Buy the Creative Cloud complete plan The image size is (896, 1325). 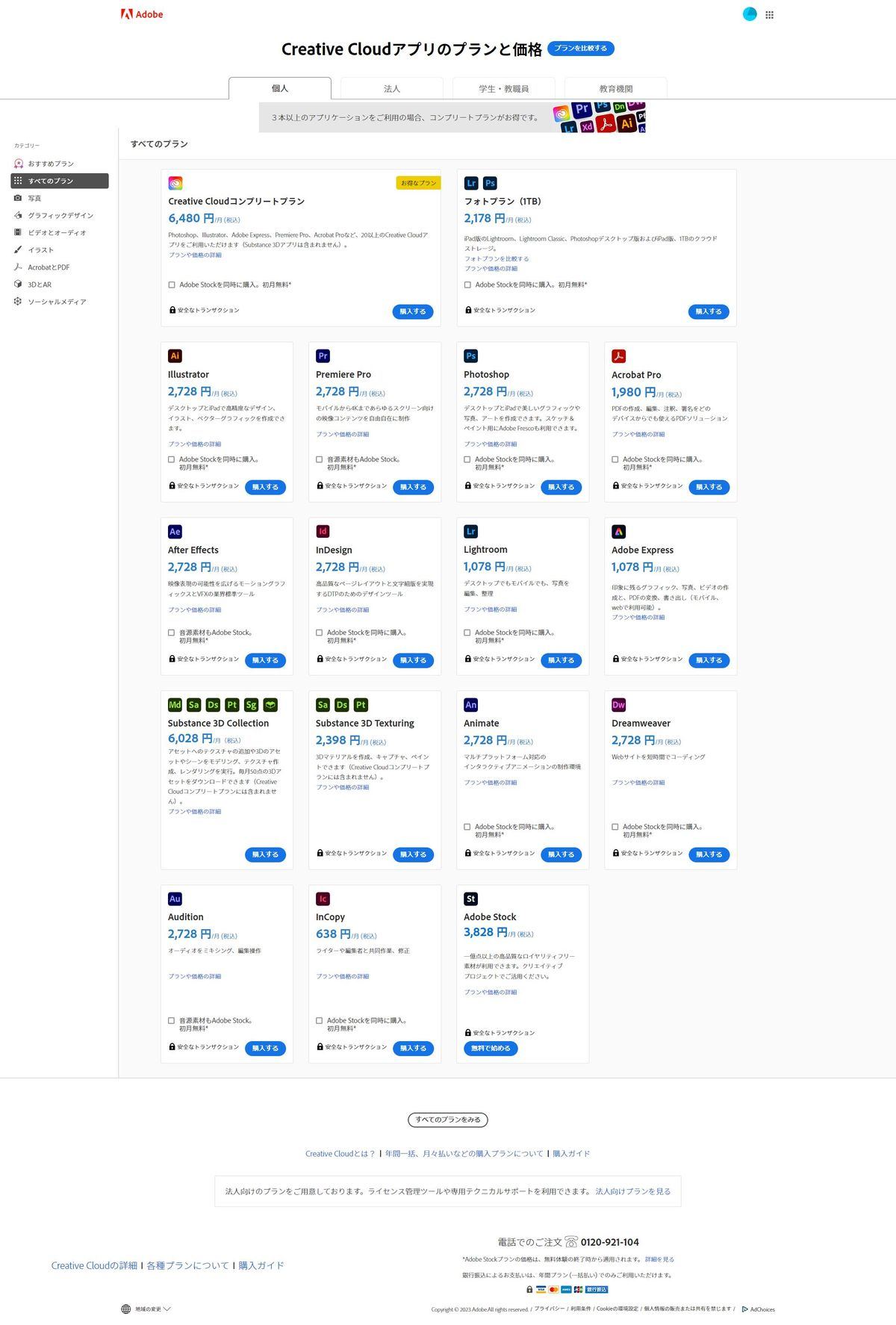pyautogui.click(x=413, y=311)
